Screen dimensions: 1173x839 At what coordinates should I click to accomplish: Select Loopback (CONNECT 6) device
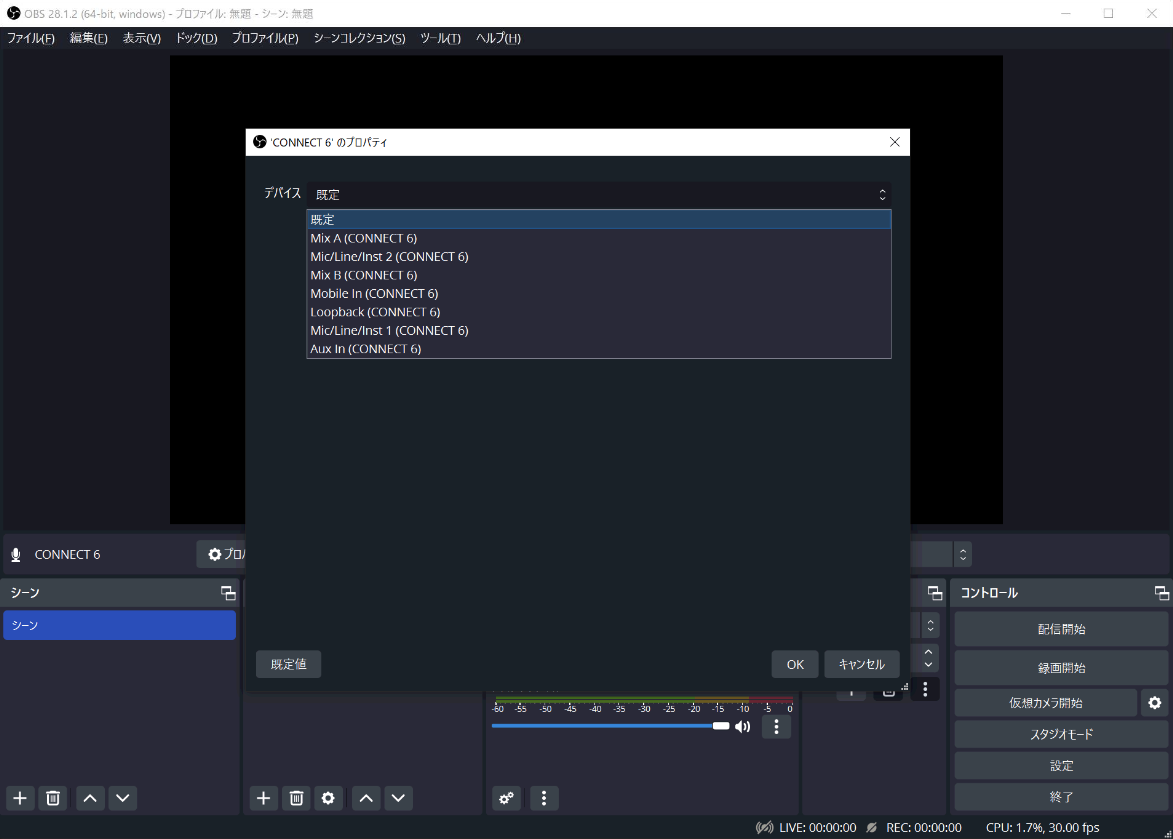[598, 312]
